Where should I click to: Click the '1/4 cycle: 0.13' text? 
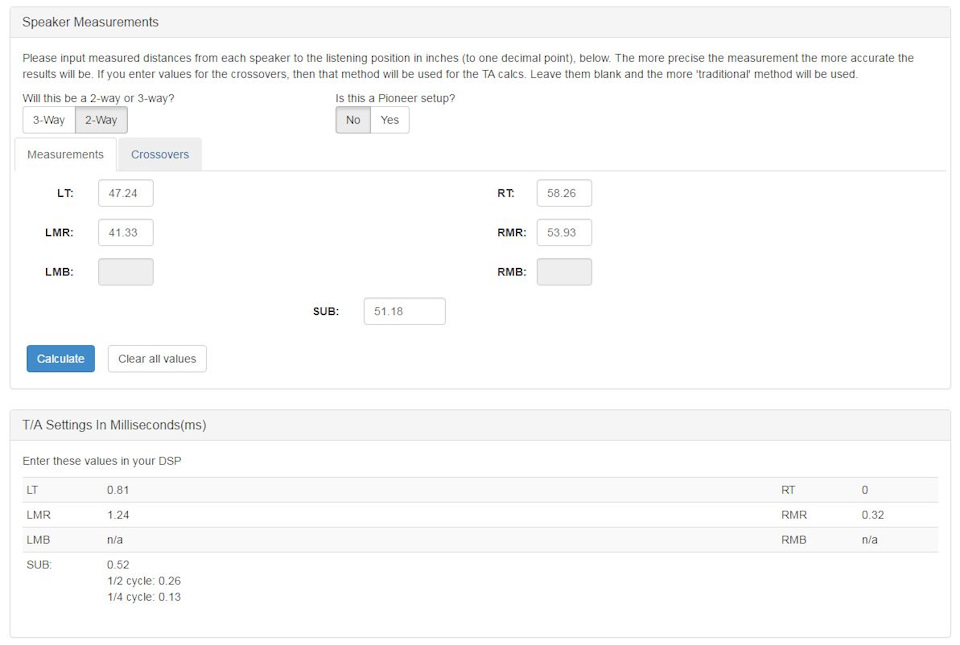[x=144, y=597]
